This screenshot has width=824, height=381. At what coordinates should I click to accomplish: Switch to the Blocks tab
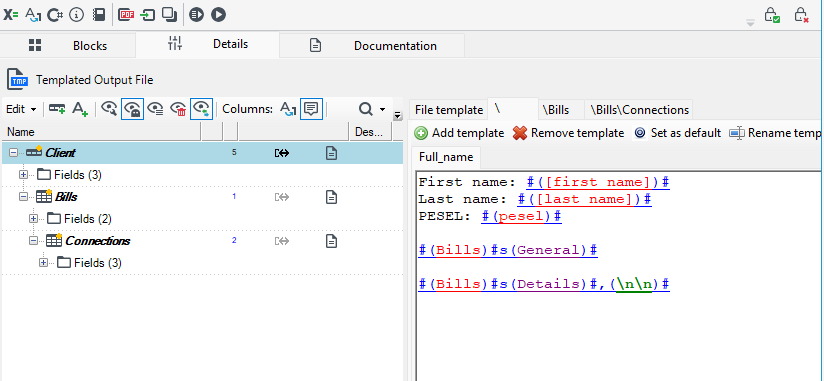coord(68,46)
